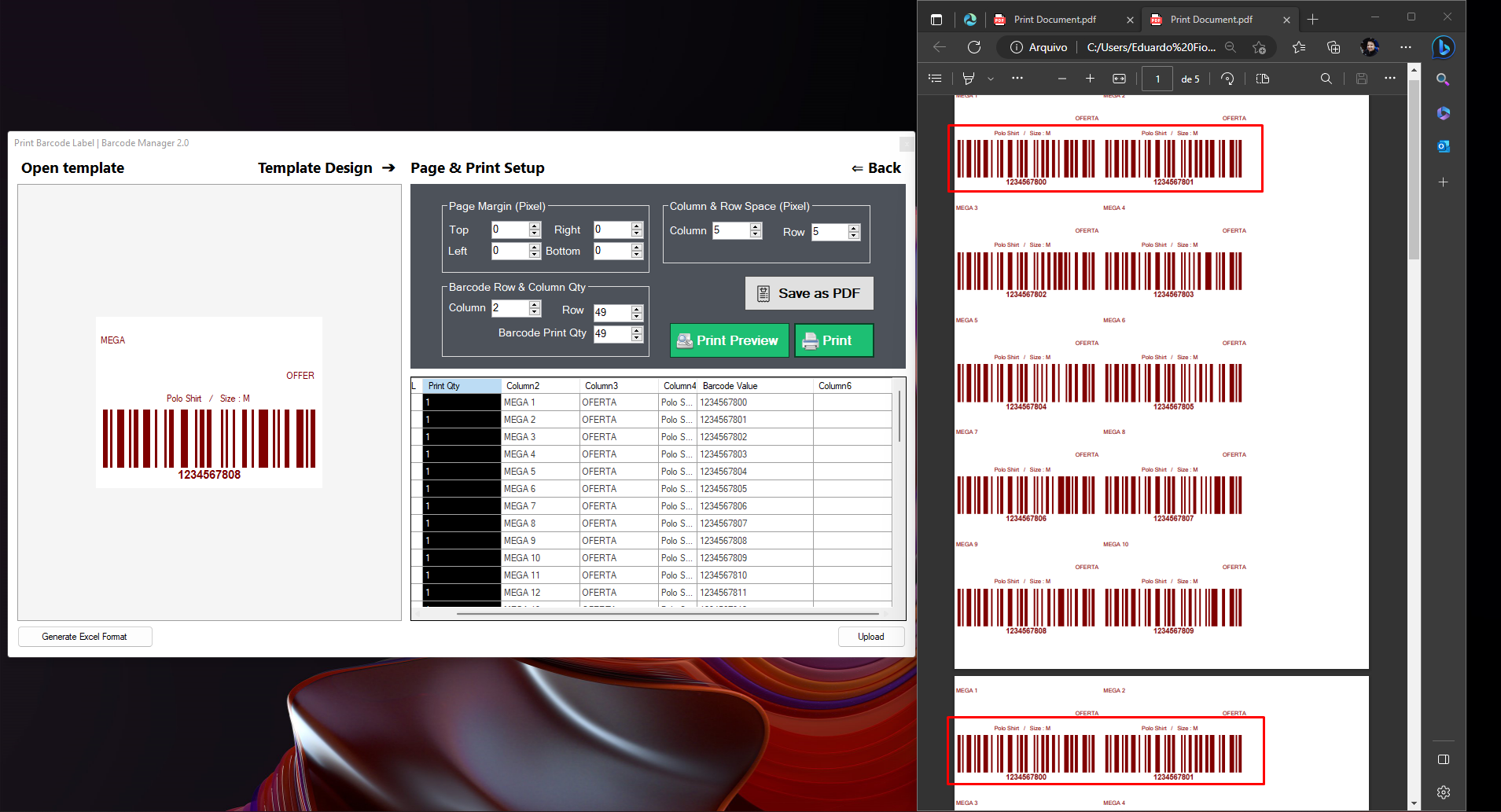Image resolution: width=1501 pixels, height=812 pixels.
Task: Open the Edge sidebar search icon
Action: click(x=1443, y=79)
